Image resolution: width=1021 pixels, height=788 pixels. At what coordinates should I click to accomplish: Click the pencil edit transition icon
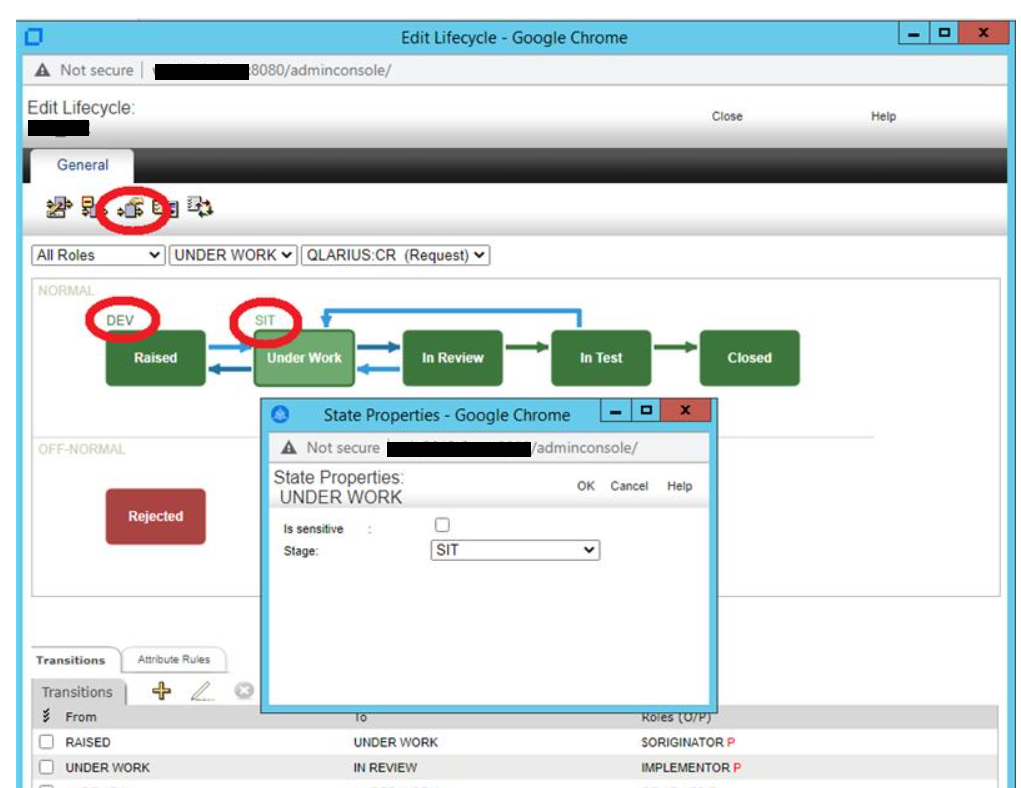point(203,690)
